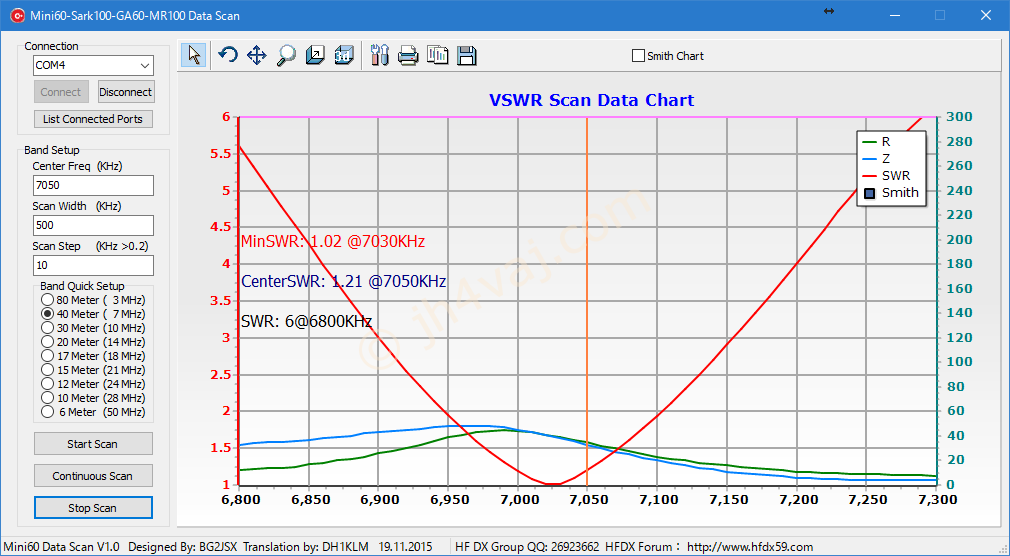The height and width of the screenshot is (556, 1010).
Task: Click the copy chart icon
Action: 438,55
